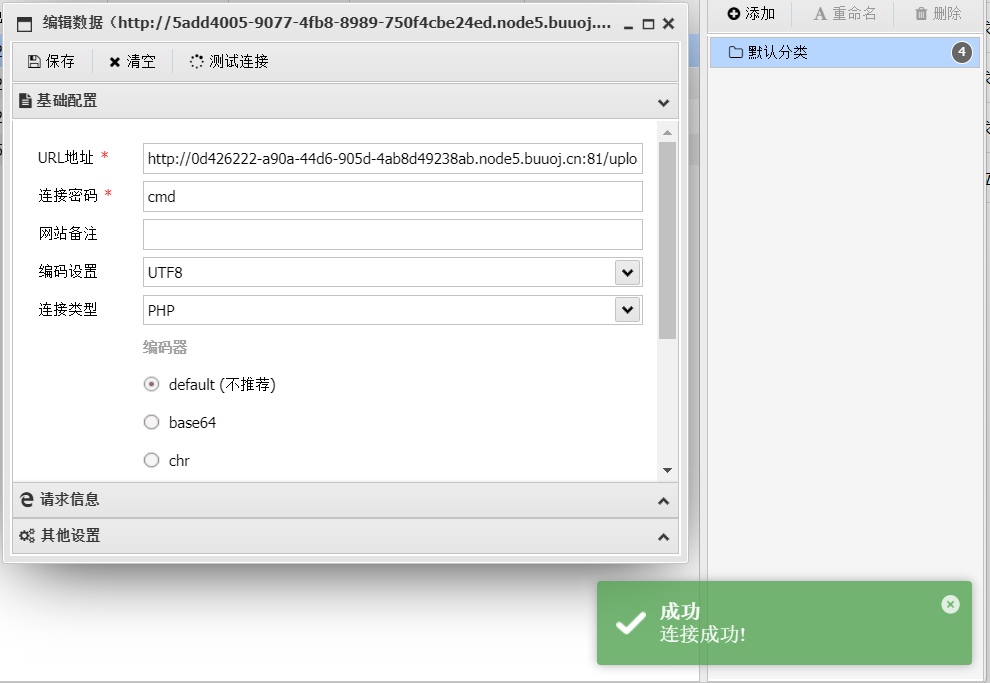Click the Clear (清空) X icon
This screenshot has height=683, width=990.
(x=115, y=62)
